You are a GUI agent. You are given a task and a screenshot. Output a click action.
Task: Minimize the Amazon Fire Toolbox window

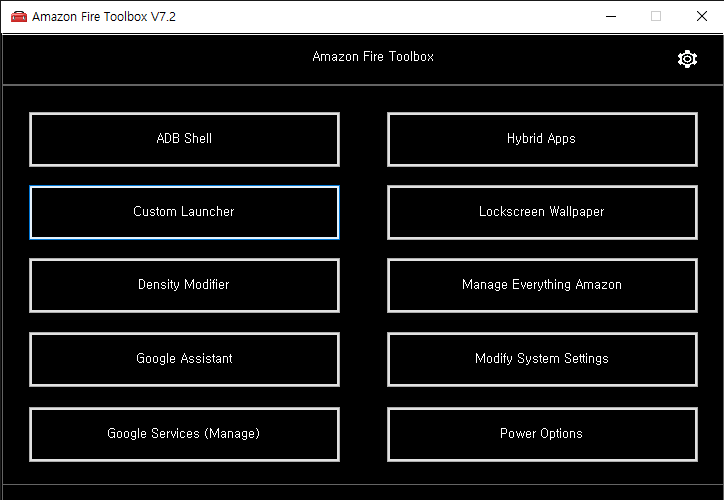pyautogui.click(x=611, y=17)
